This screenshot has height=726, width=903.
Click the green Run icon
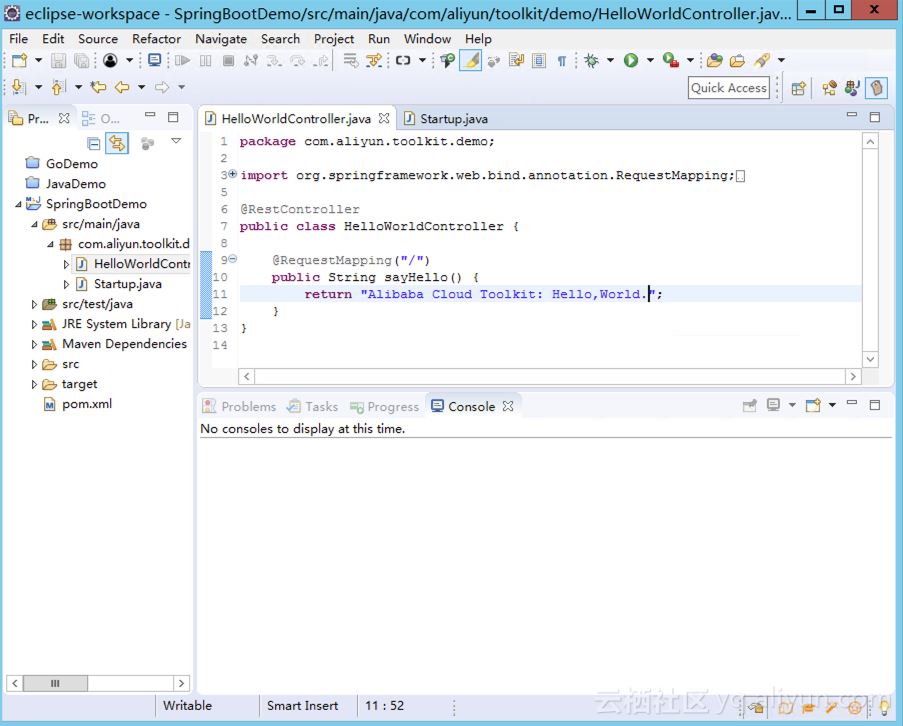point(631,60)
